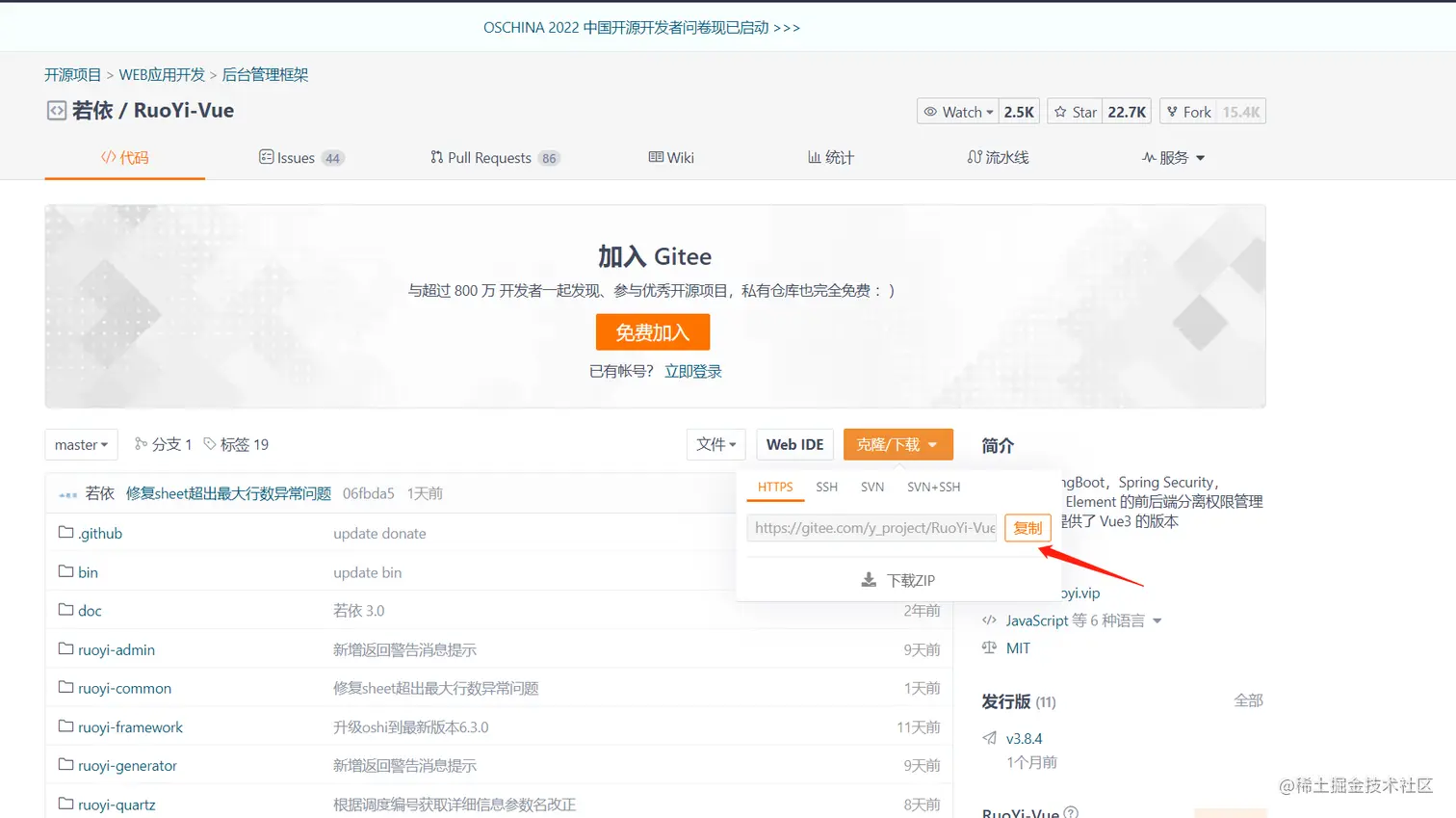Viewport: 1456px width, 818px height.
Task: Click the 下载ZIP button
Action: 897,580
